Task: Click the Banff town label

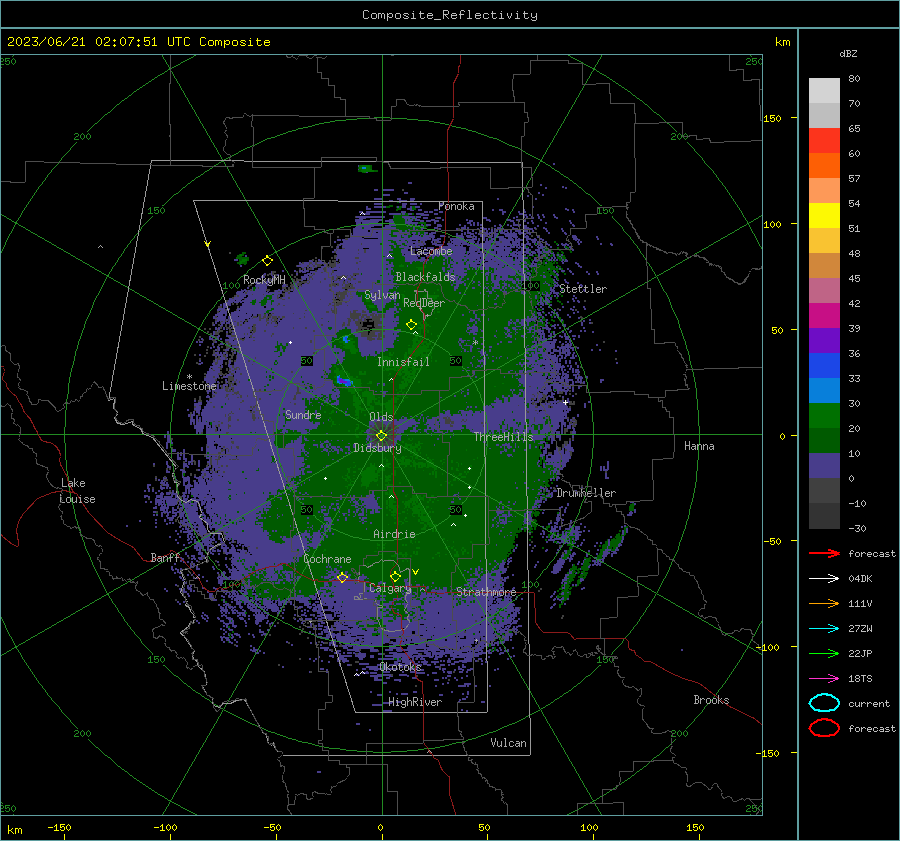Action: [x=165, y=557]
